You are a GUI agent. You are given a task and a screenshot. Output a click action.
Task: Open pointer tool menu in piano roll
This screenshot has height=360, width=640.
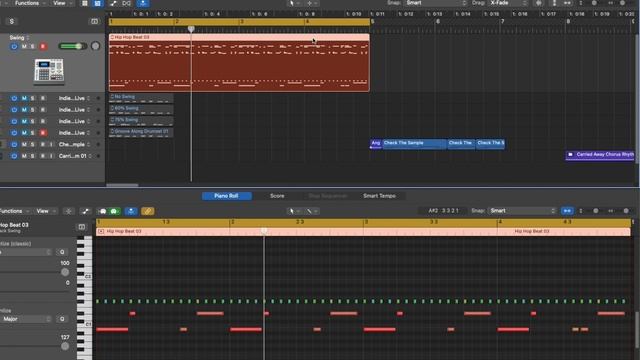pos(294,211)
